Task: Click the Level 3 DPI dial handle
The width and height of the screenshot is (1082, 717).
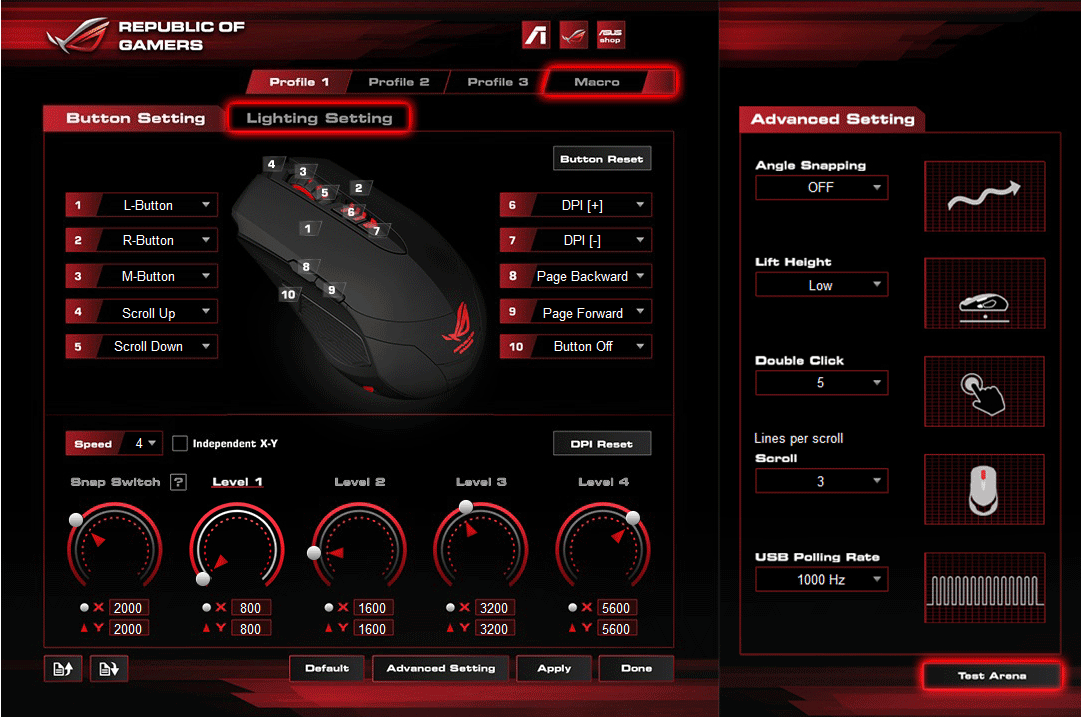Action: pyautogui.click(x=465, y=508)
